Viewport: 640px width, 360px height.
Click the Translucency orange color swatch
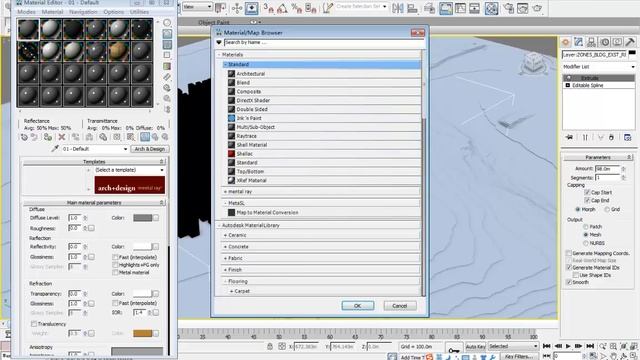point(143,333)
